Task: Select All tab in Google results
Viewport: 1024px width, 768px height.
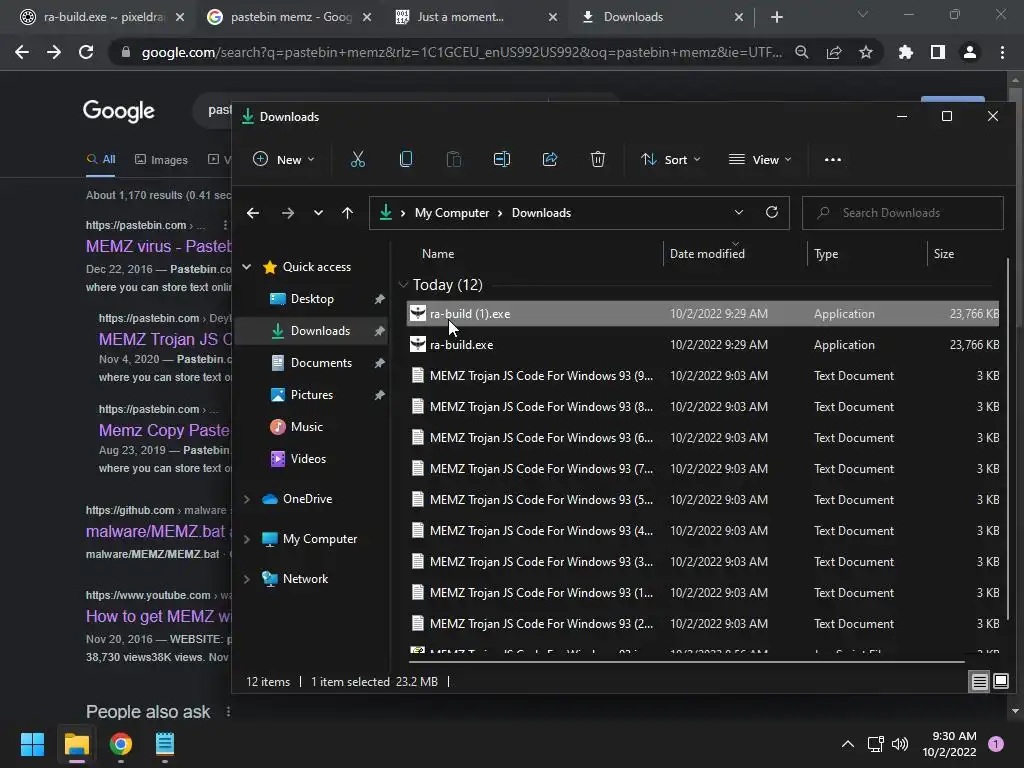Action: point(101,159)
